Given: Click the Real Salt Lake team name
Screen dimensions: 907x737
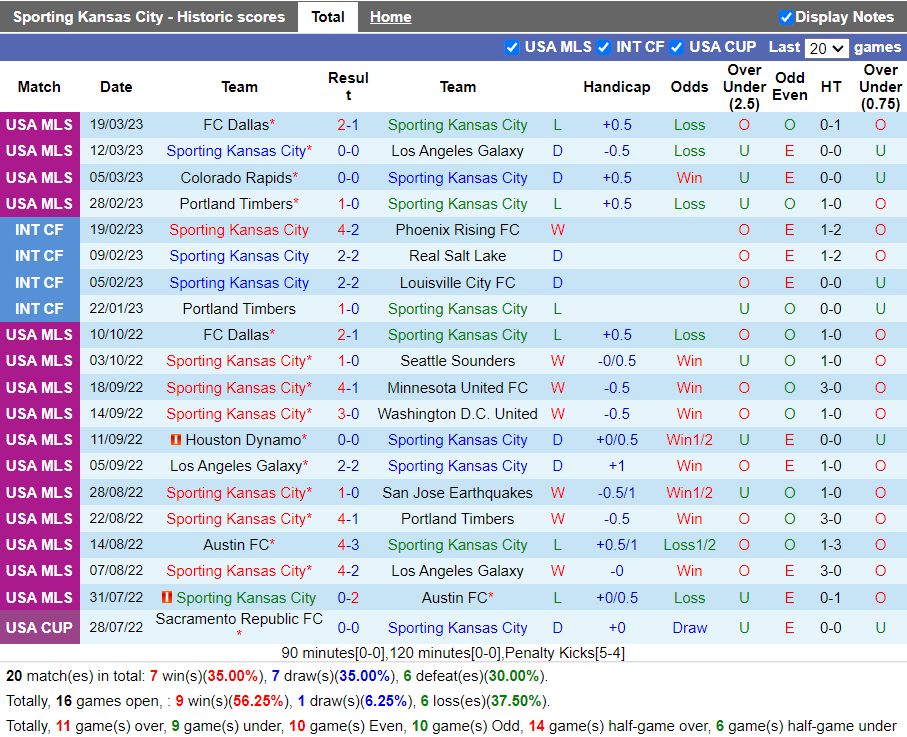Looking at the screenshot, I should pyautogui.click(x=457, y=256).
